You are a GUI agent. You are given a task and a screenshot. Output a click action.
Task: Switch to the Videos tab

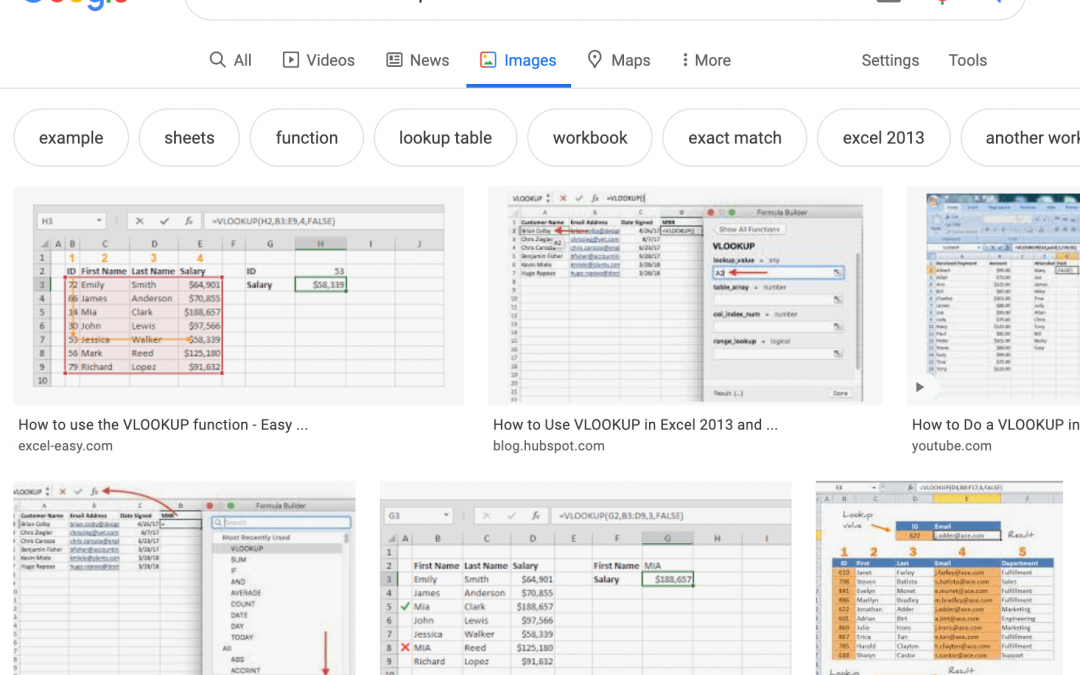(x=318, y=61)
